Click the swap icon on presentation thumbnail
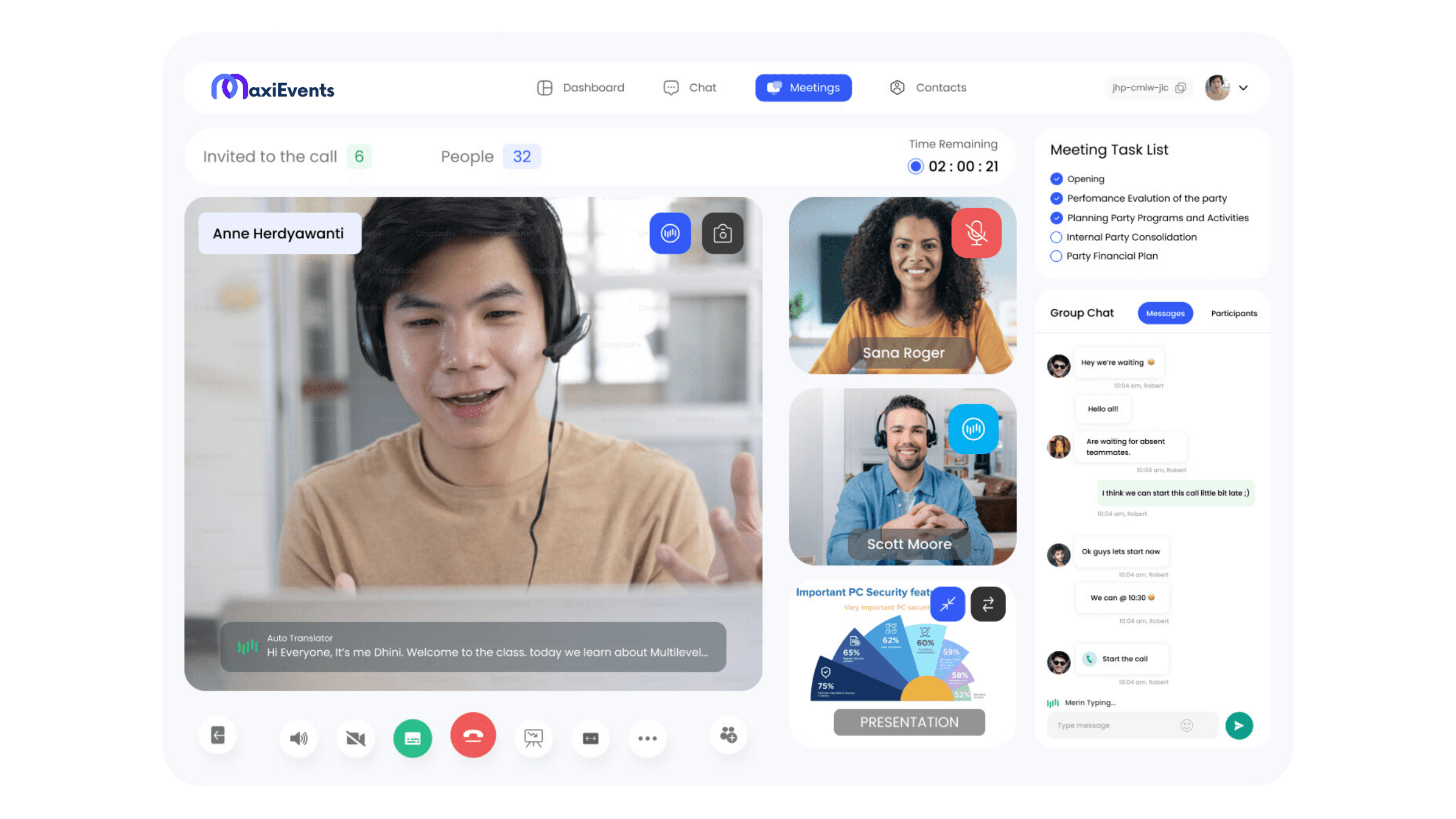Screen dimensions: 1456x819 [x=988, y=604]
